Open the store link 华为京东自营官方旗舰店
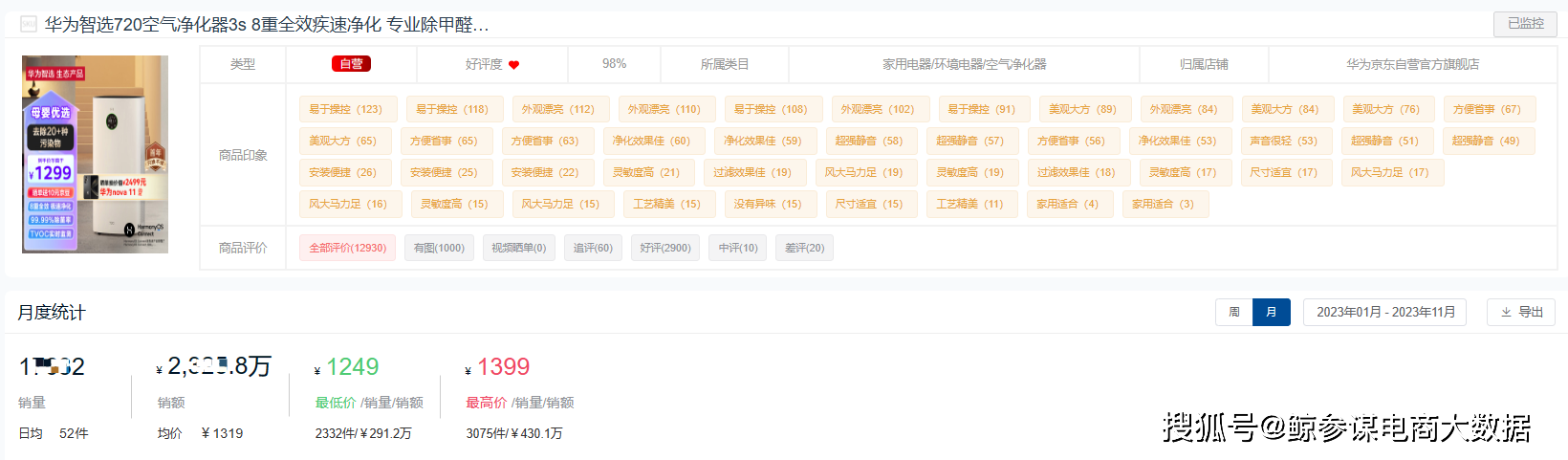 point(1412,64)
